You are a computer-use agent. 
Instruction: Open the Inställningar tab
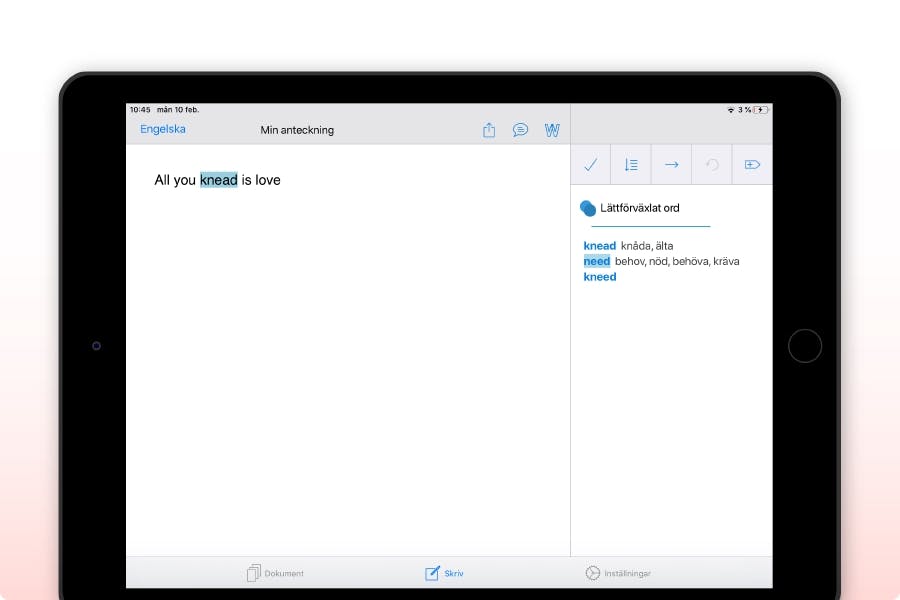click(x=618, y=573)
